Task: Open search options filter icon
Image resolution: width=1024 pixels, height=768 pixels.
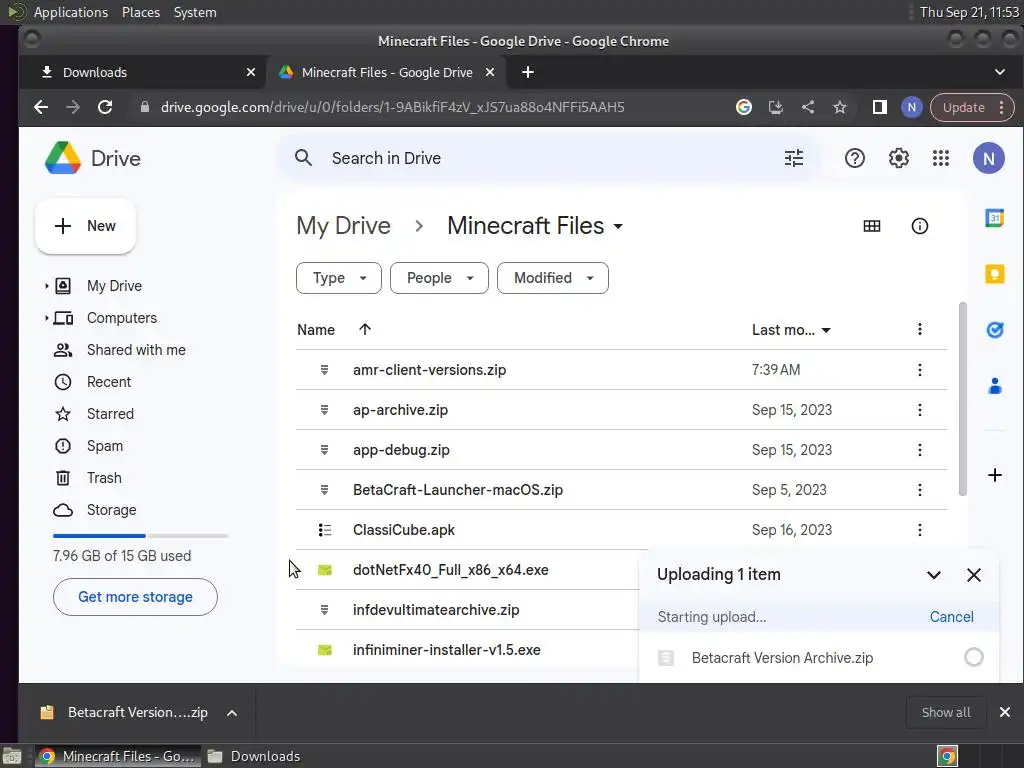Action: 794,158
